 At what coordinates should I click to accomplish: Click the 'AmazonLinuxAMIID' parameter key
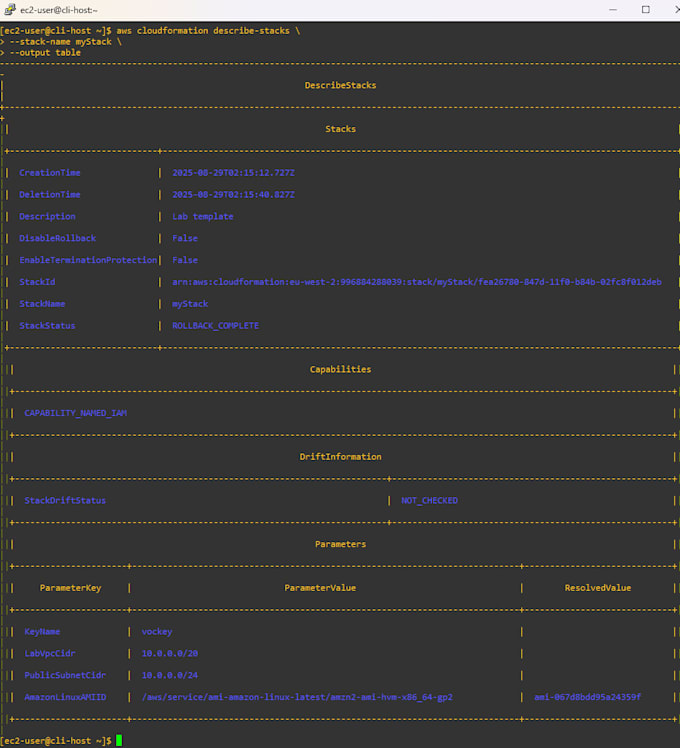pyautogui.click(x=65, y=697)
